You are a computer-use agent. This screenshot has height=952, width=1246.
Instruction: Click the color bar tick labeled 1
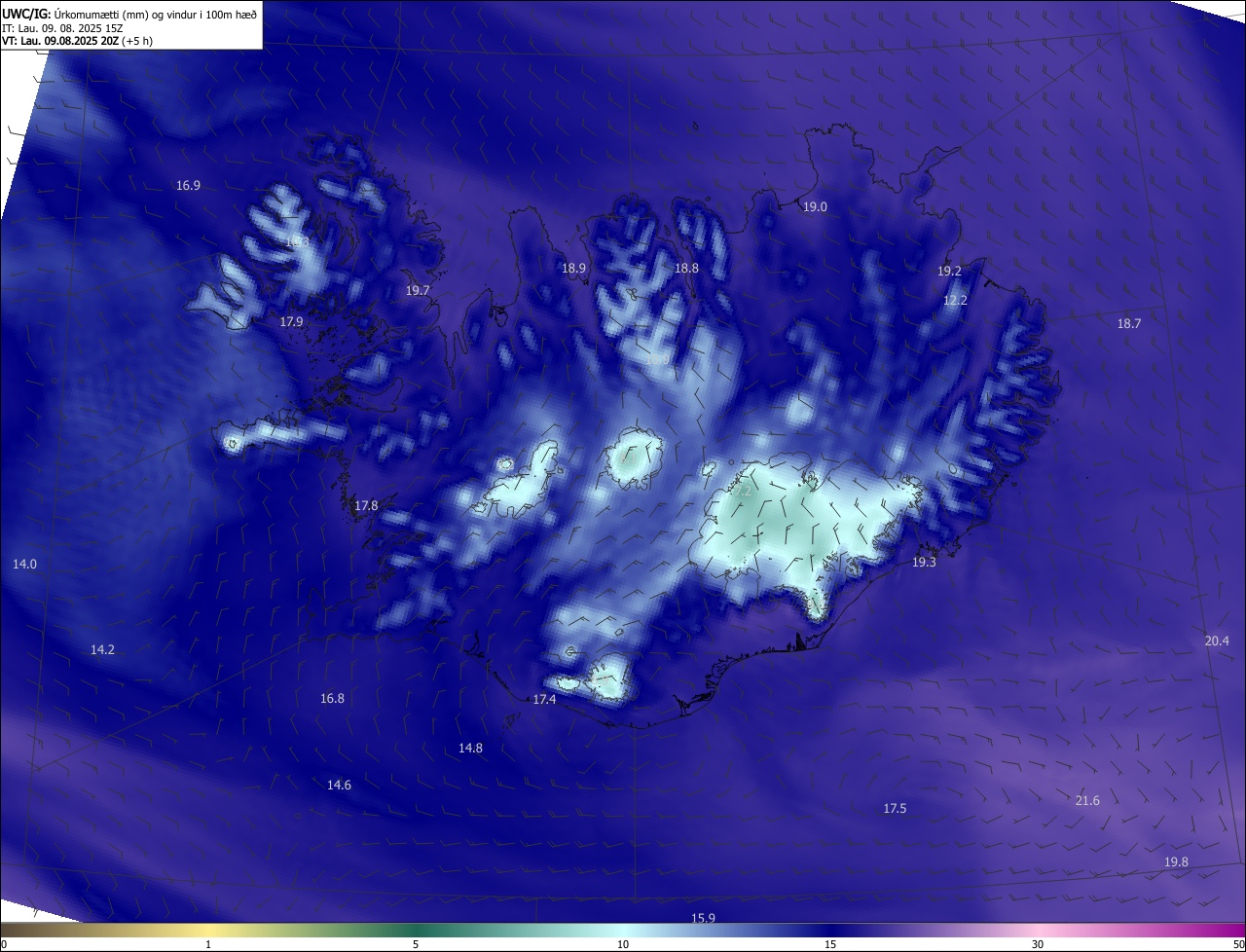[x=208, y=944]
